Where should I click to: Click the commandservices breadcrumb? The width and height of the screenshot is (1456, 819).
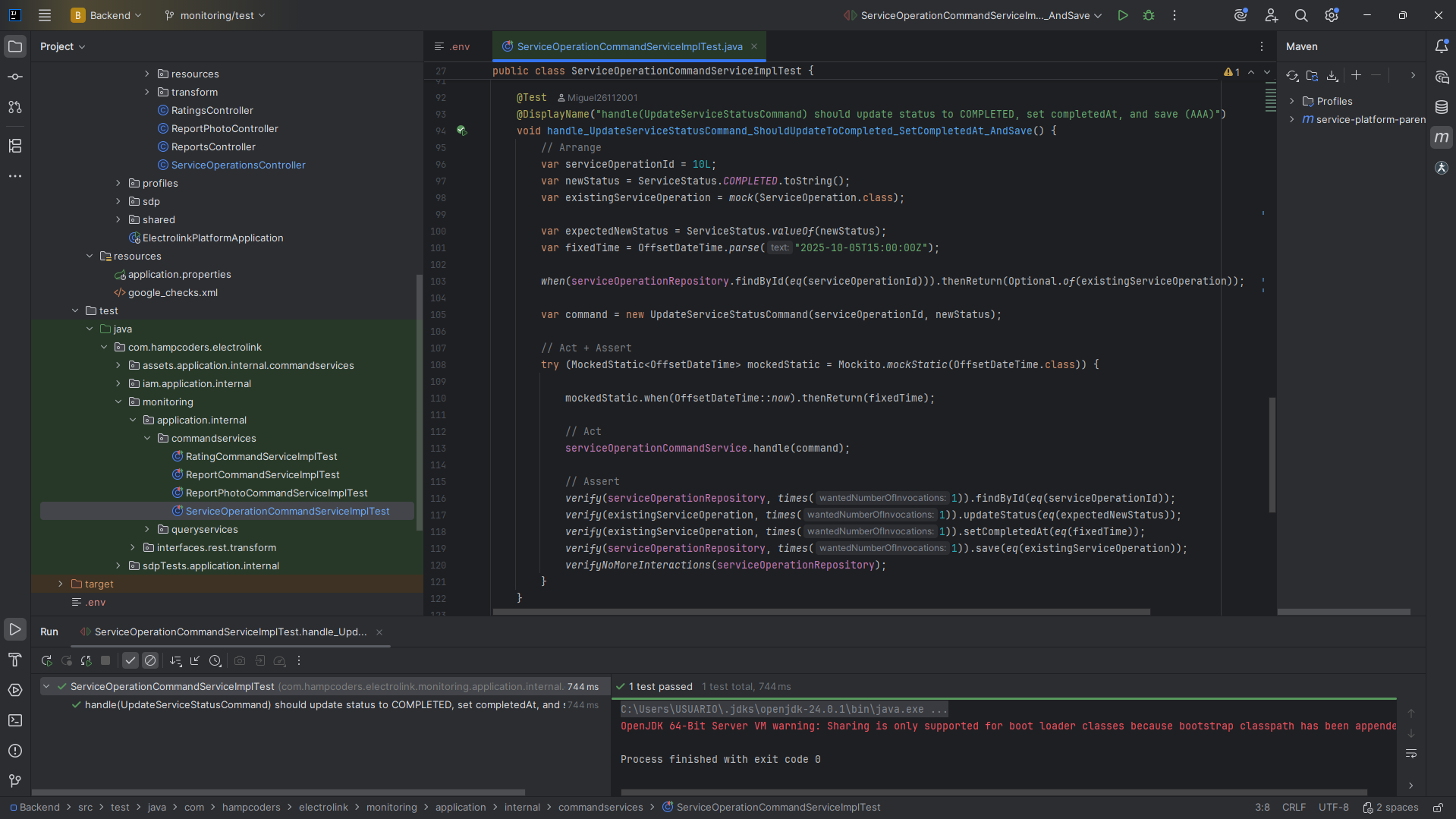coord(600,808)
